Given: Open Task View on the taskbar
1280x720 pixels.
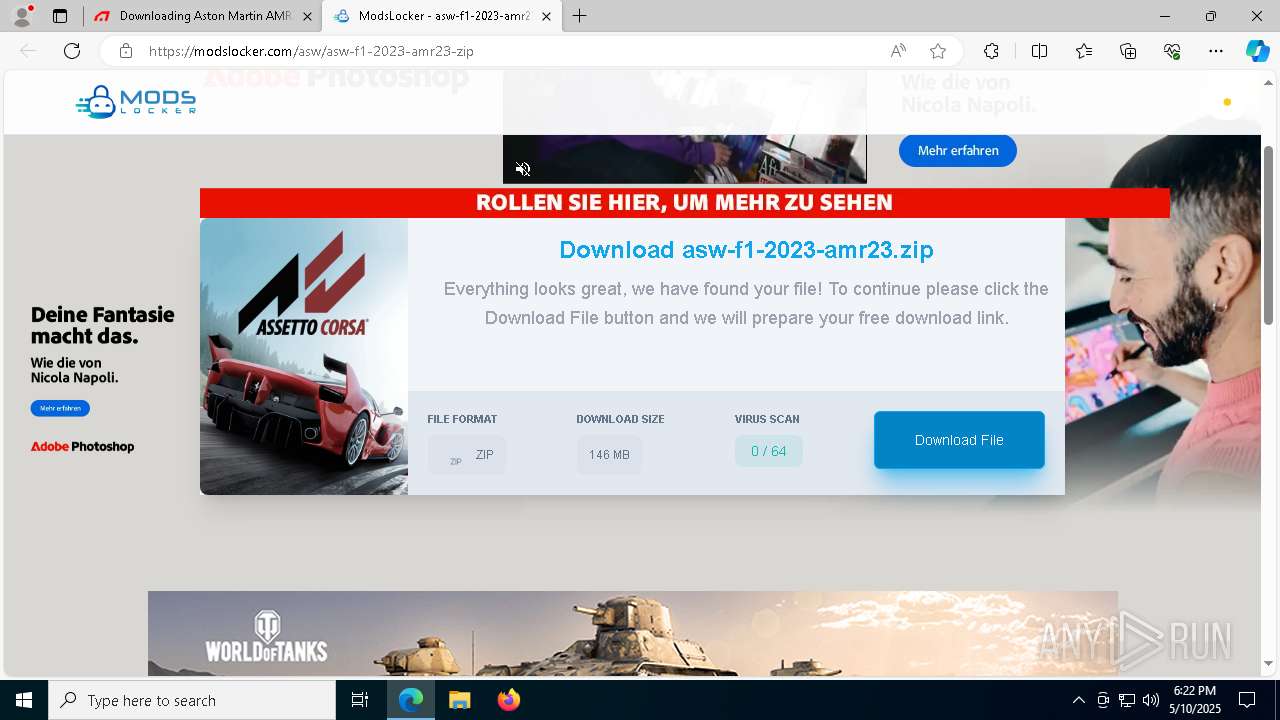Looking at the screenshot, I should click(360, 700).
